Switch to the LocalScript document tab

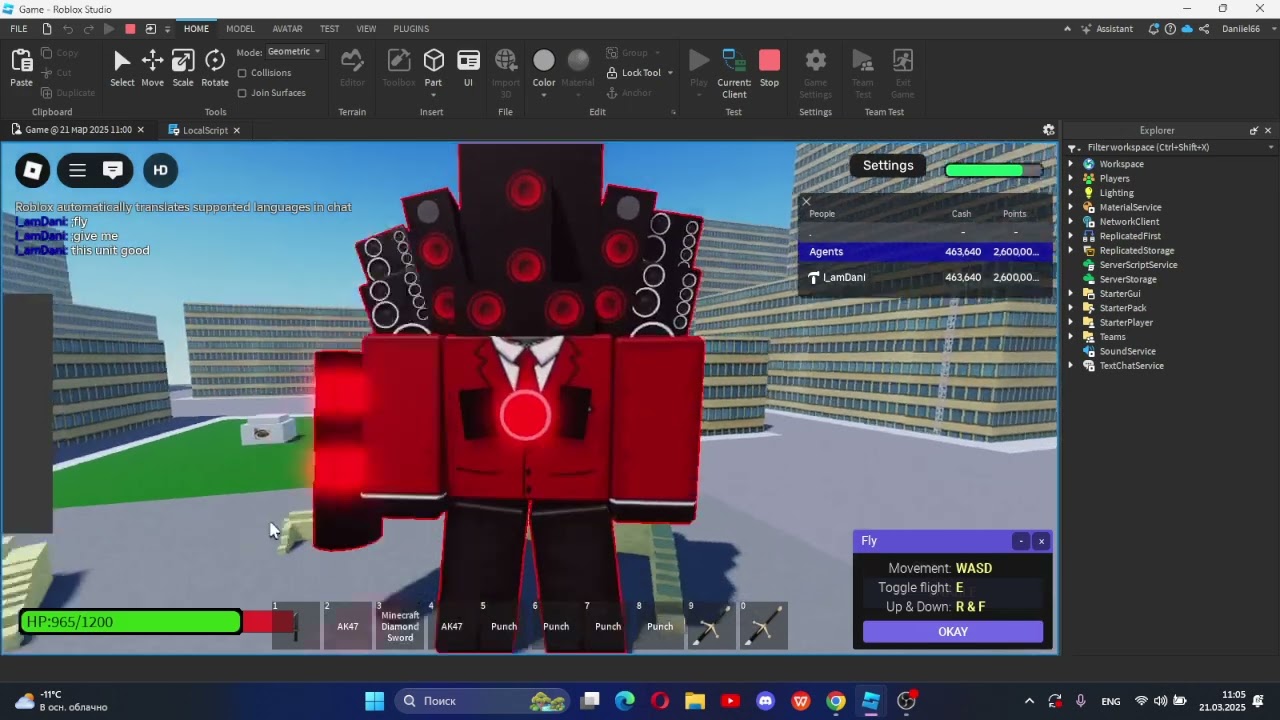click(x=205, y=130)
